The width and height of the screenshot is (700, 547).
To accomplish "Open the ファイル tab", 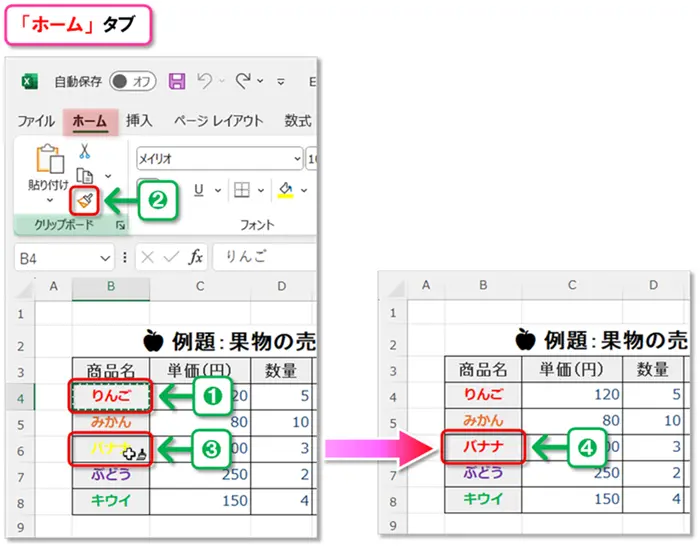I will [36, 121].
